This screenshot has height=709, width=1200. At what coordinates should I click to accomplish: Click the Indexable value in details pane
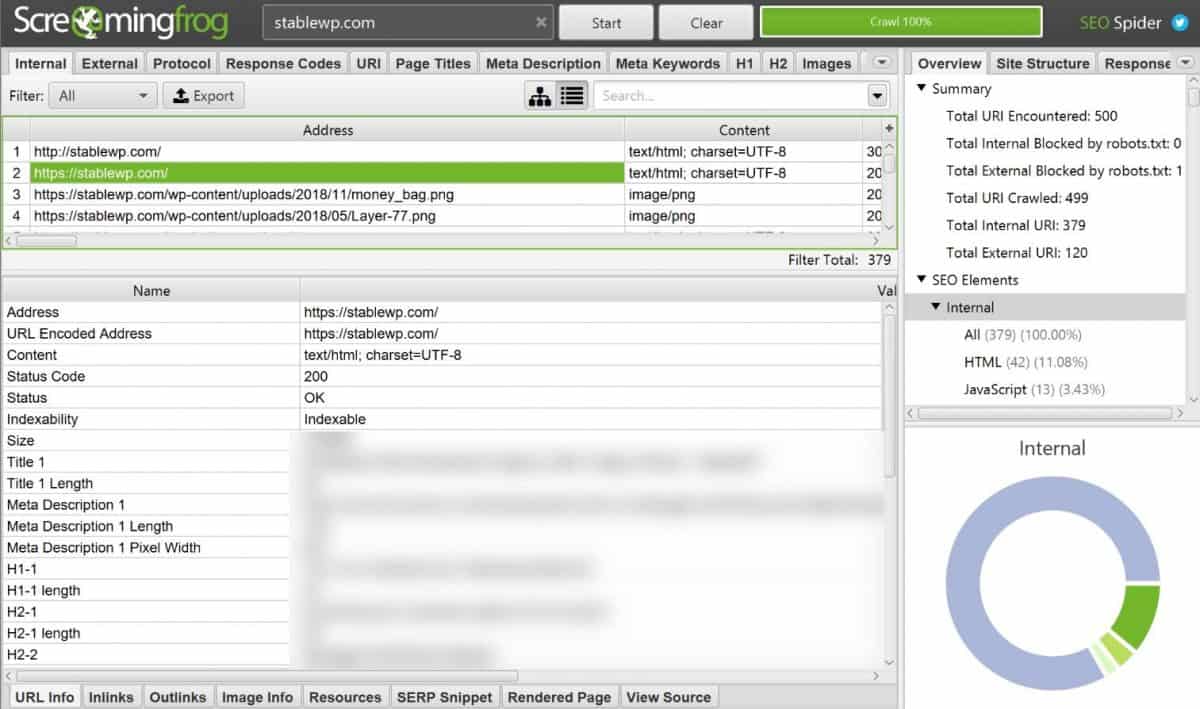point(335,419)
